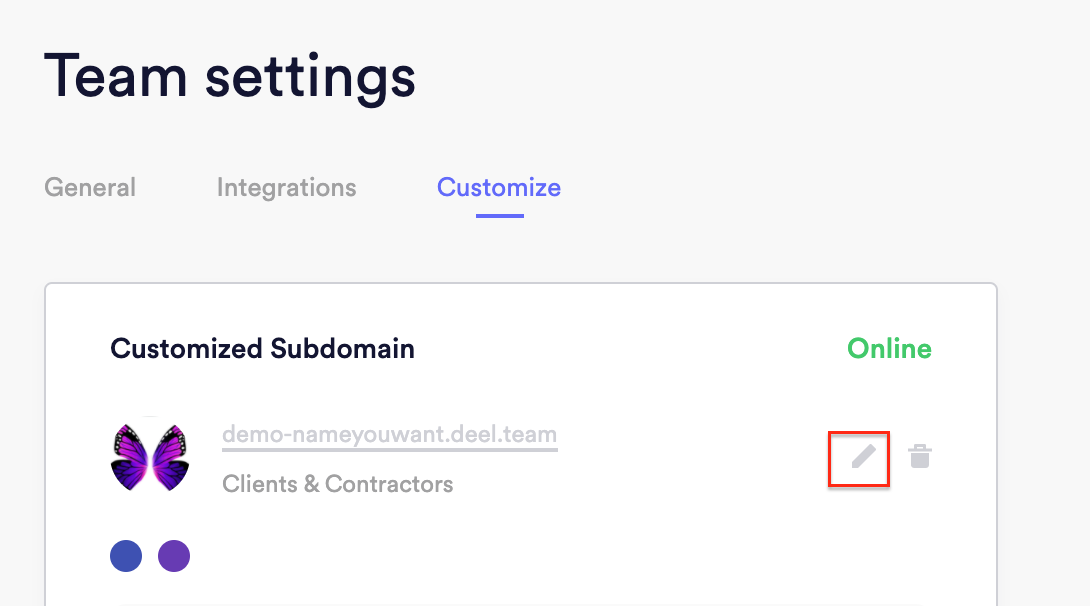1090x606 pixels.
Task: Click the gray trash can beside pencil
Action: tap(920, 457)
